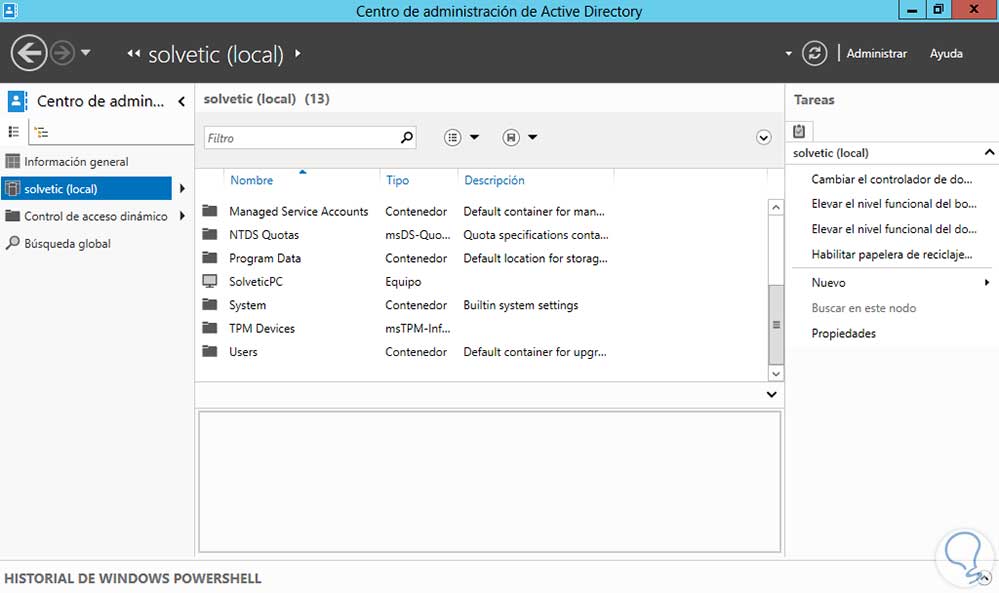The height and width of the screenshot is (593, 999).
Task: Click the forward navigation arrow
Action: (62, 53)
